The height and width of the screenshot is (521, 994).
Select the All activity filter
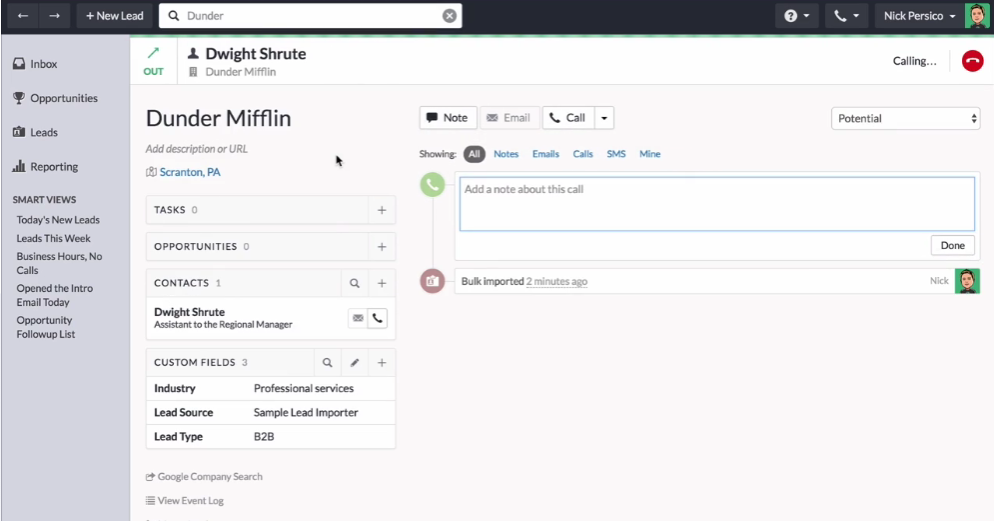point(474,154)
